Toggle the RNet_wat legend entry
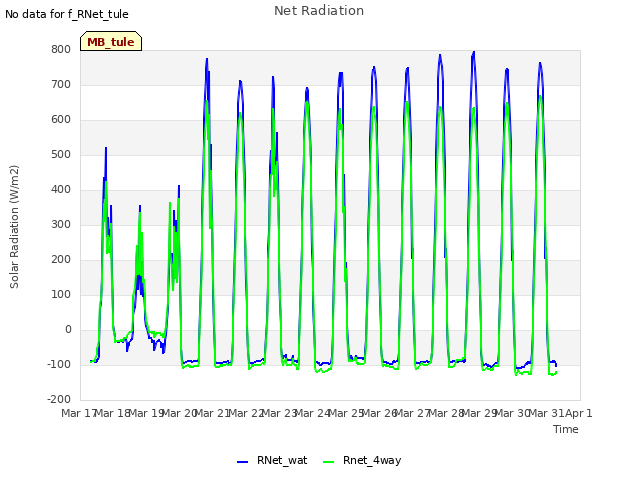The width and height of the screenshot is (640, 480). [x=272, y=460]
